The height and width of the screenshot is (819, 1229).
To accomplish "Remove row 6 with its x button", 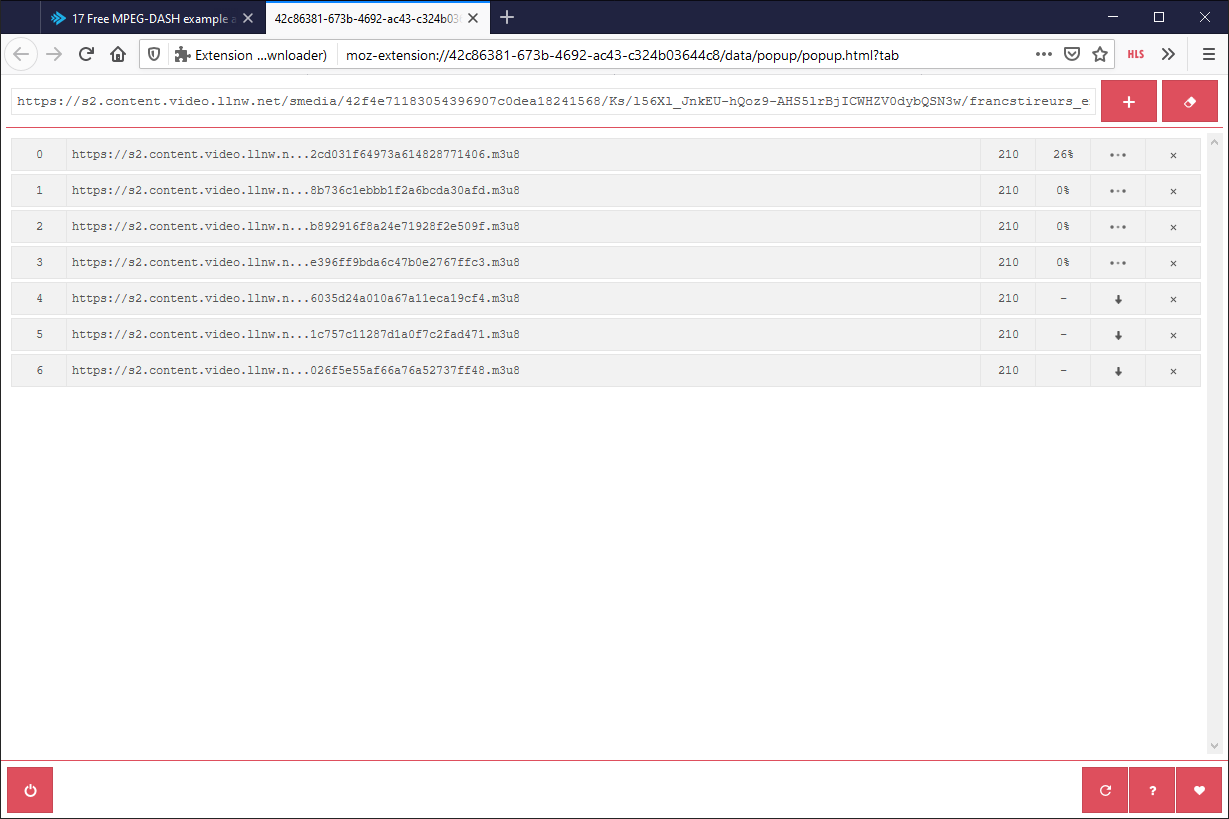I will (1173, 371).
